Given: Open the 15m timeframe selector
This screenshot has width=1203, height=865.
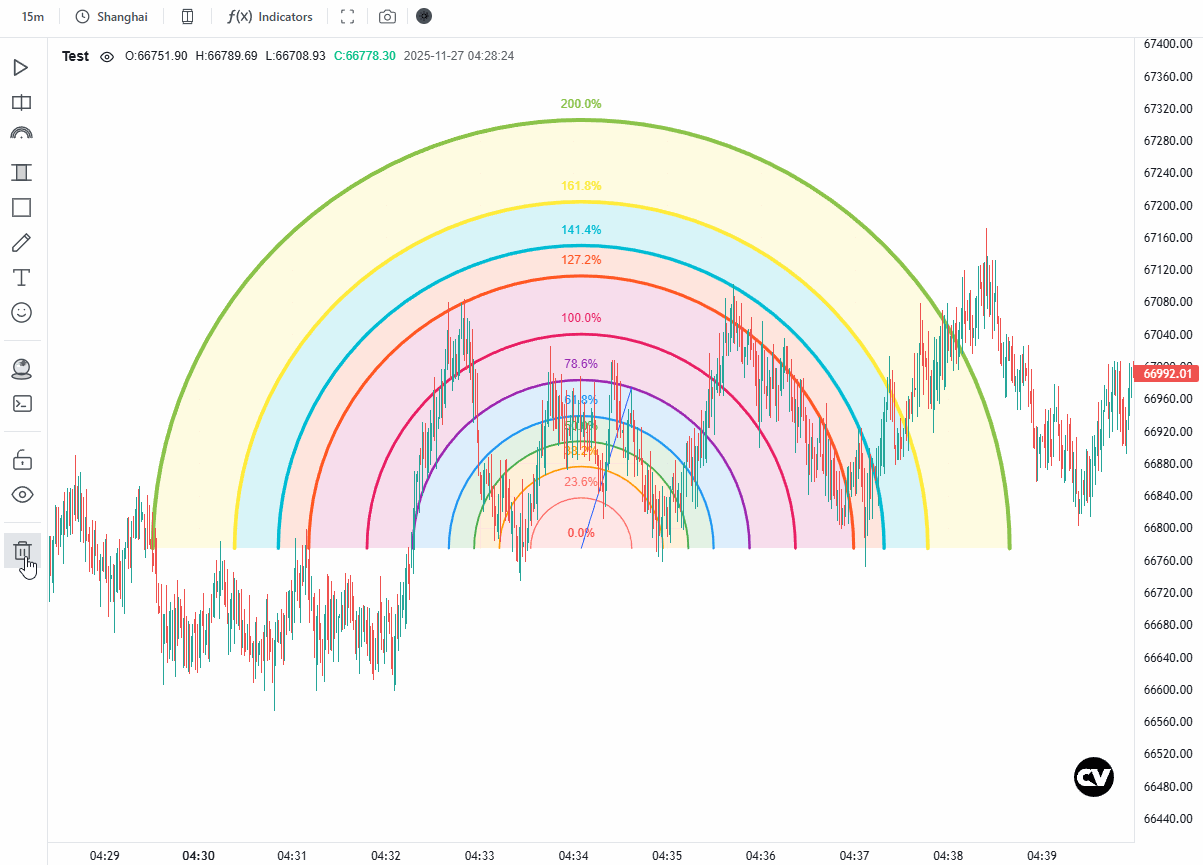Looking at the screenshot, I should (x=33, y=17).
